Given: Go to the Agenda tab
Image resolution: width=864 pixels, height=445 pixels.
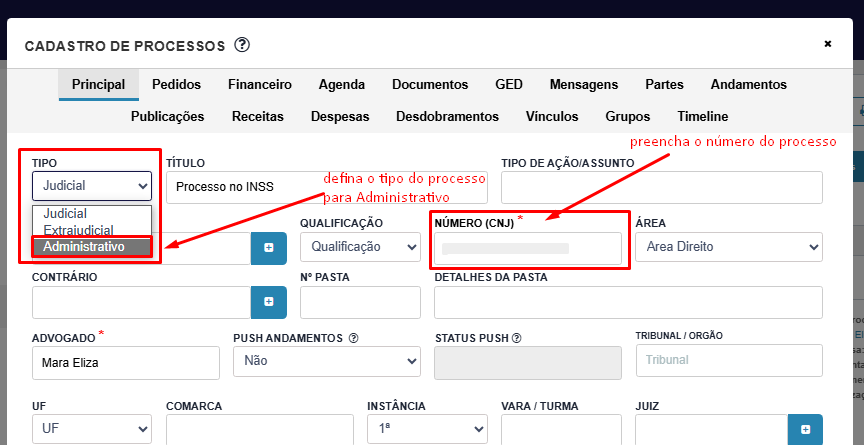Looking at the screenshot, I should click(x=342, y=85).
